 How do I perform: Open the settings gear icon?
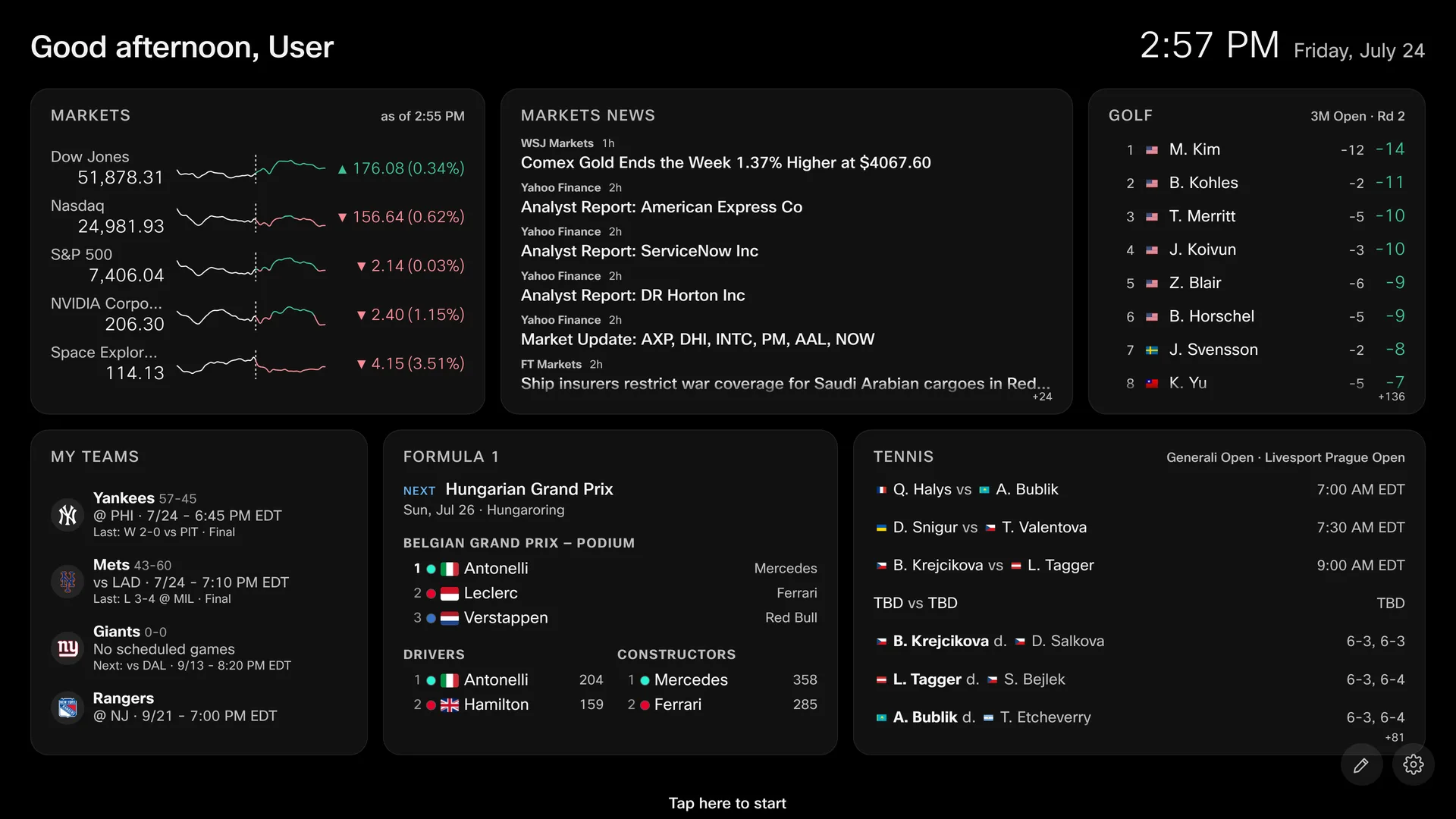[x=1414, y=764]
